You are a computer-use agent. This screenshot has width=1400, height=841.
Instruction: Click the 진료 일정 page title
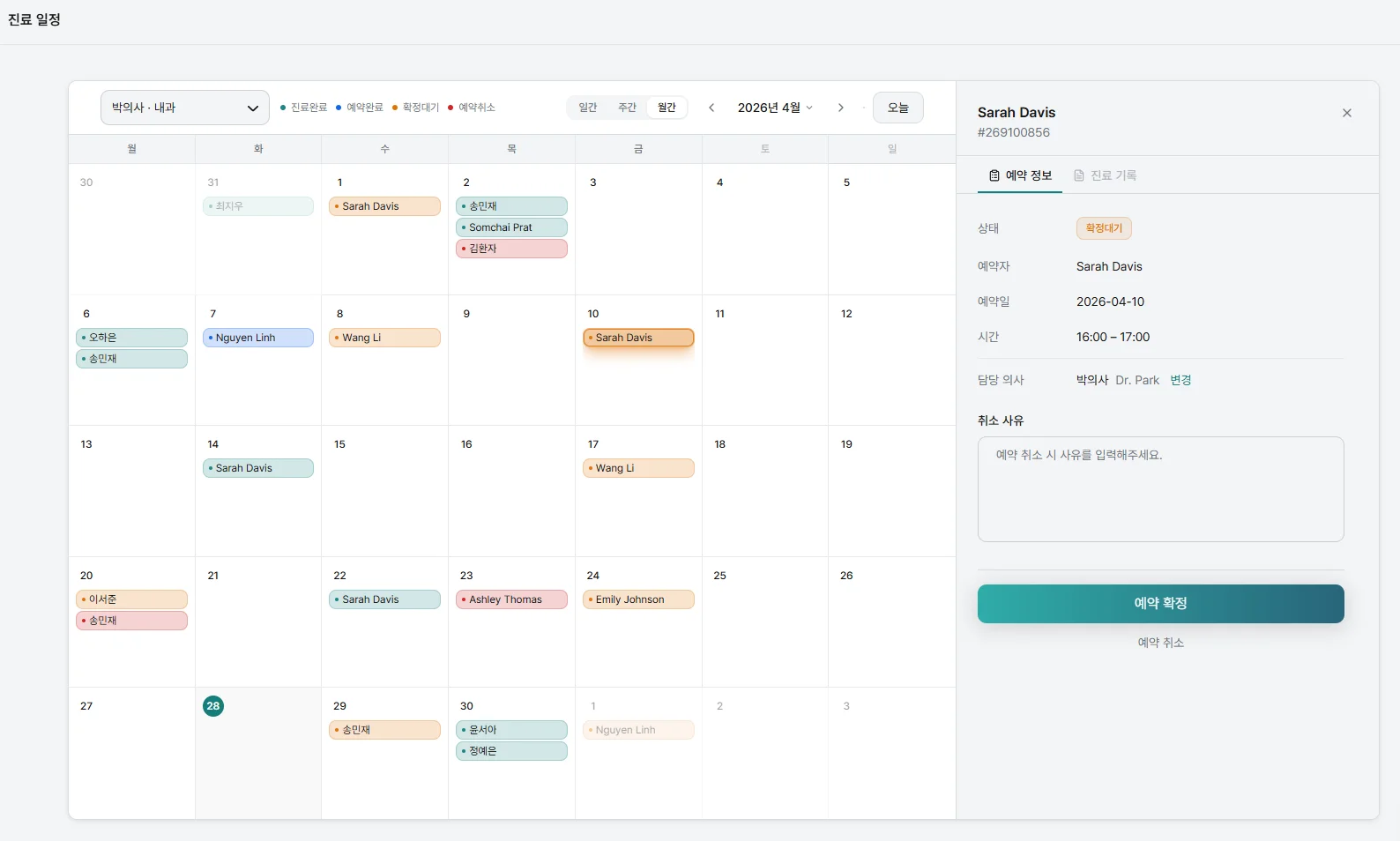coord(34,19)
